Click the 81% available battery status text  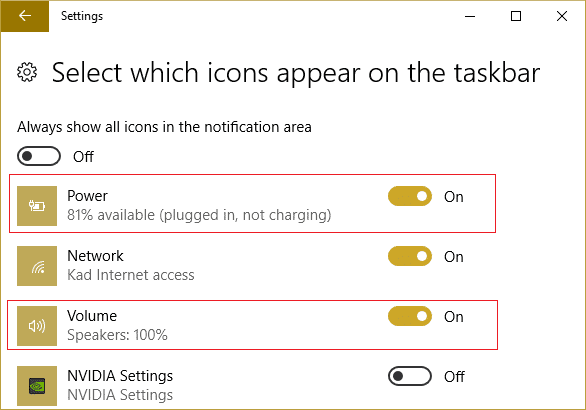coord(199,215)
